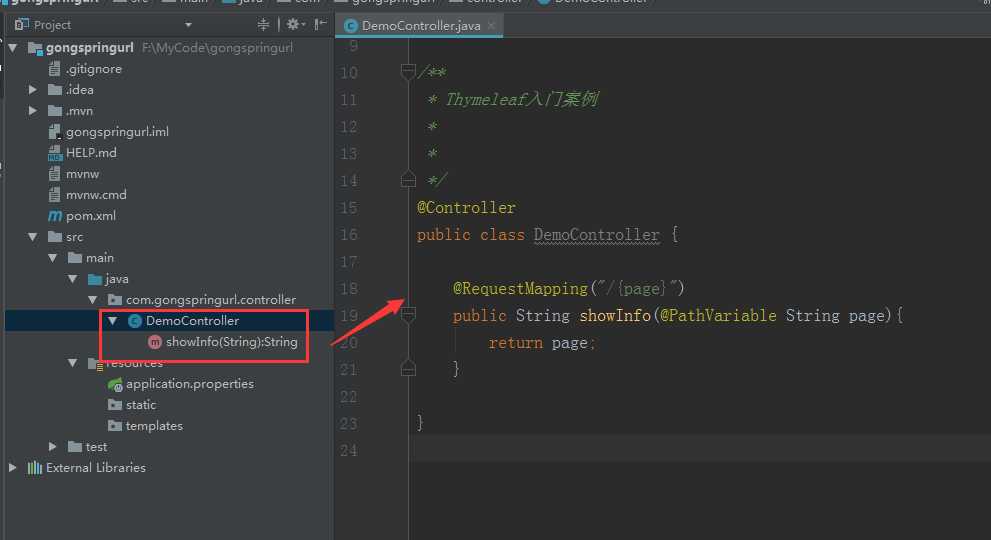Click the mvnw.cmd file icon
991x540 pixels.
click(55, 194)
